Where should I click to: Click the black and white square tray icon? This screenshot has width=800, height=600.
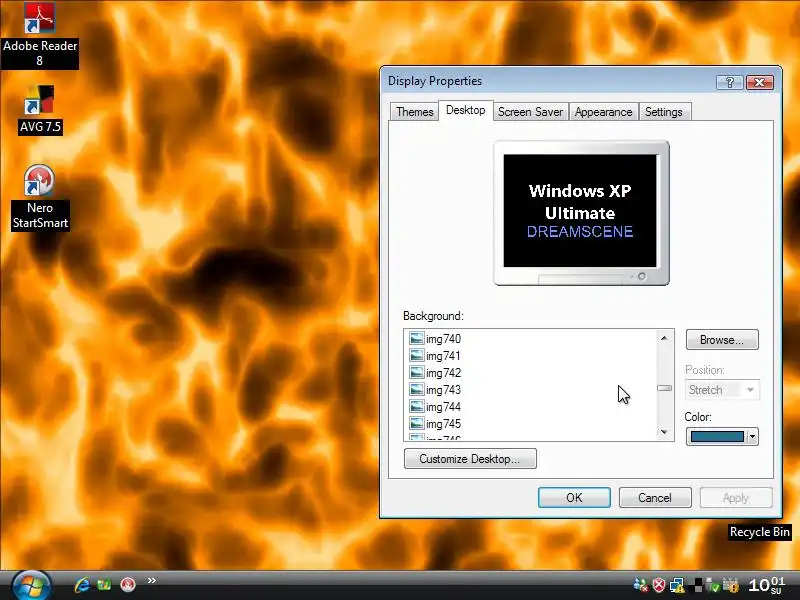pos(697,585)
